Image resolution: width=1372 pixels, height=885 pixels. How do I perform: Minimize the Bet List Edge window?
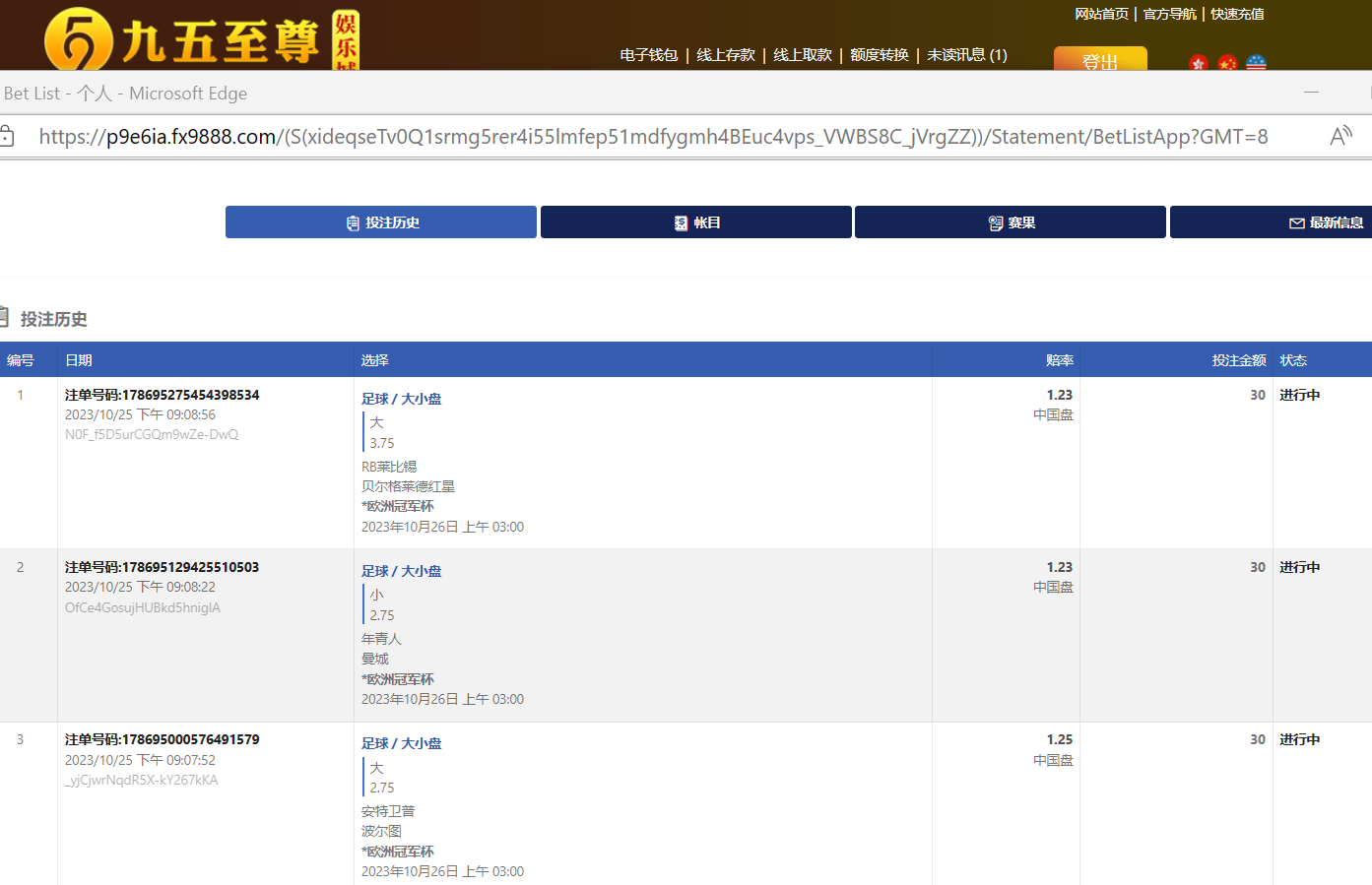point(1311,93)
